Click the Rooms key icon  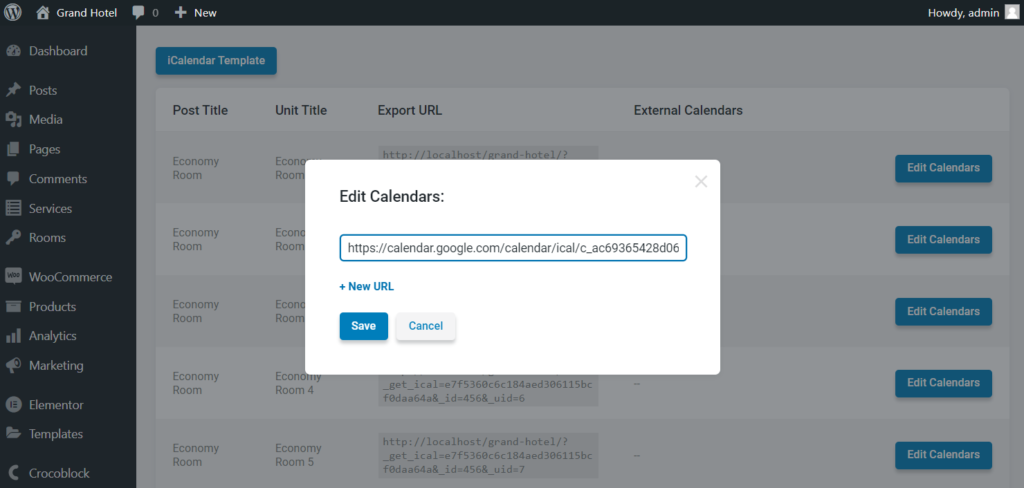pyautogui.click(x=13, y=238)
